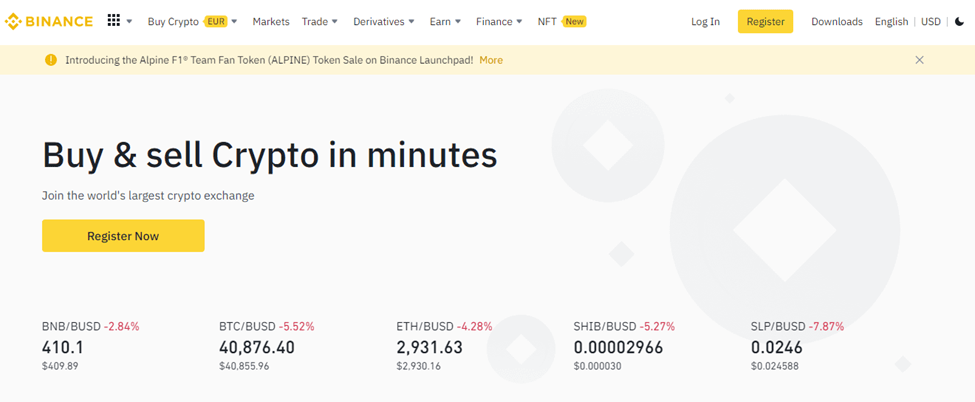Click the yellow warning icon in banner
The height and width of the screenshot is (402, 975).
[51, 60]
